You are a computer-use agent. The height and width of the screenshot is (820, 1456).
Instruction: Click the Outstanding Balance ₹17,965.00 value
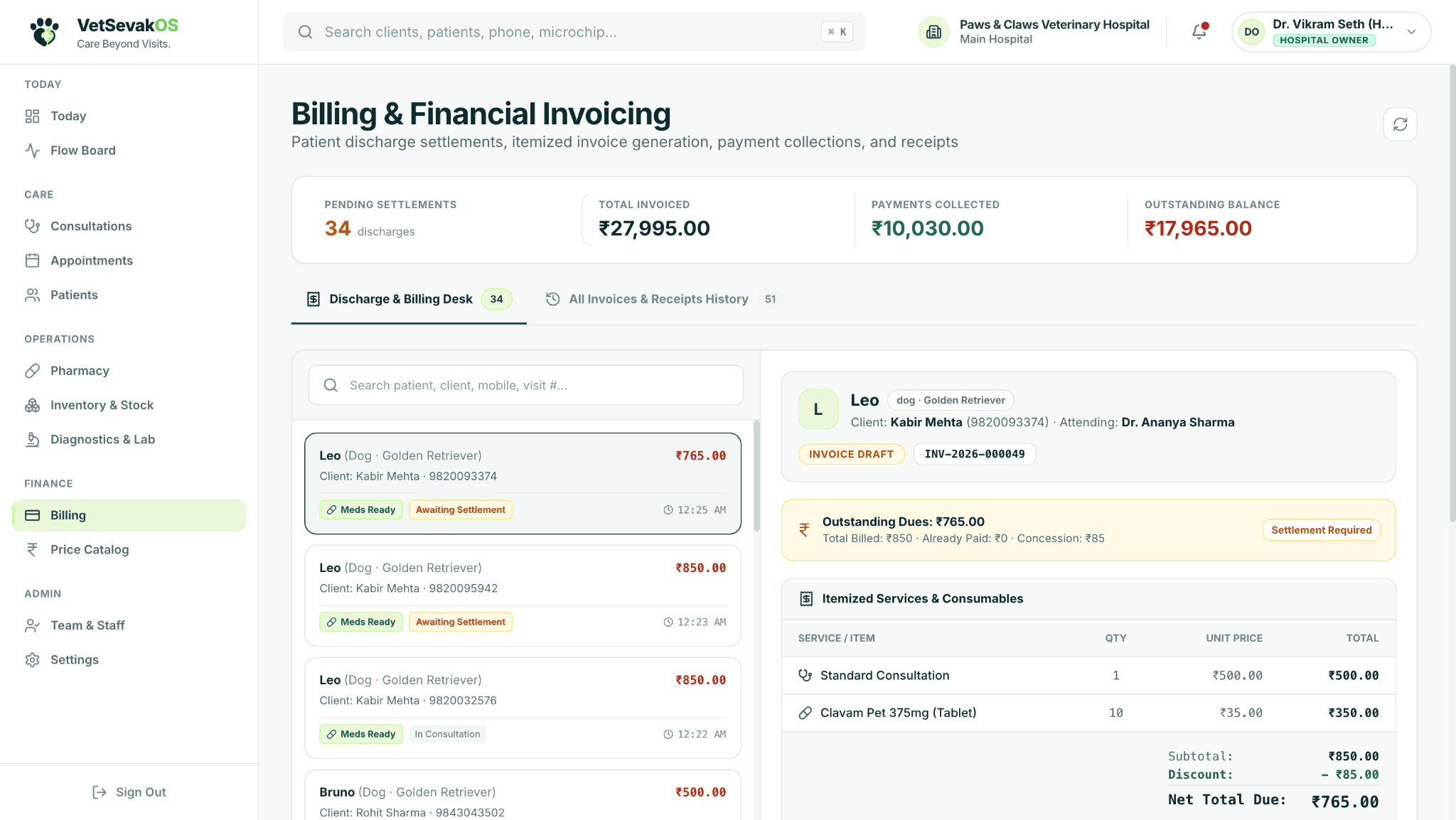tap(1198, 228)
